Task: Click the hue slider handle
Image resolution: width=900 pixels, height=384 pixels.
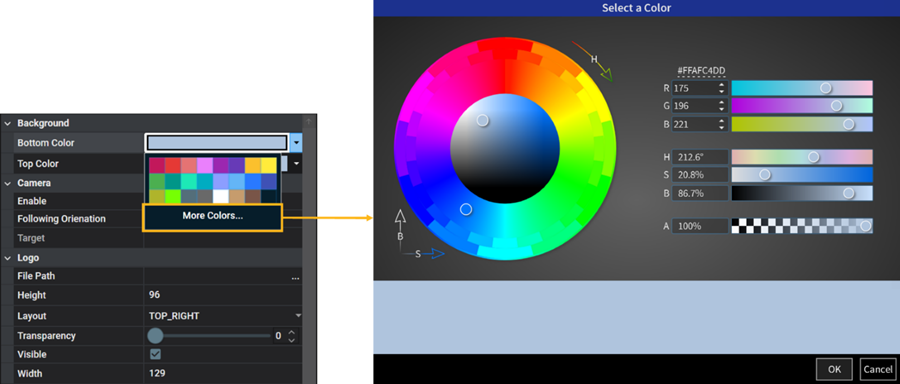Action: click(813, 157)
